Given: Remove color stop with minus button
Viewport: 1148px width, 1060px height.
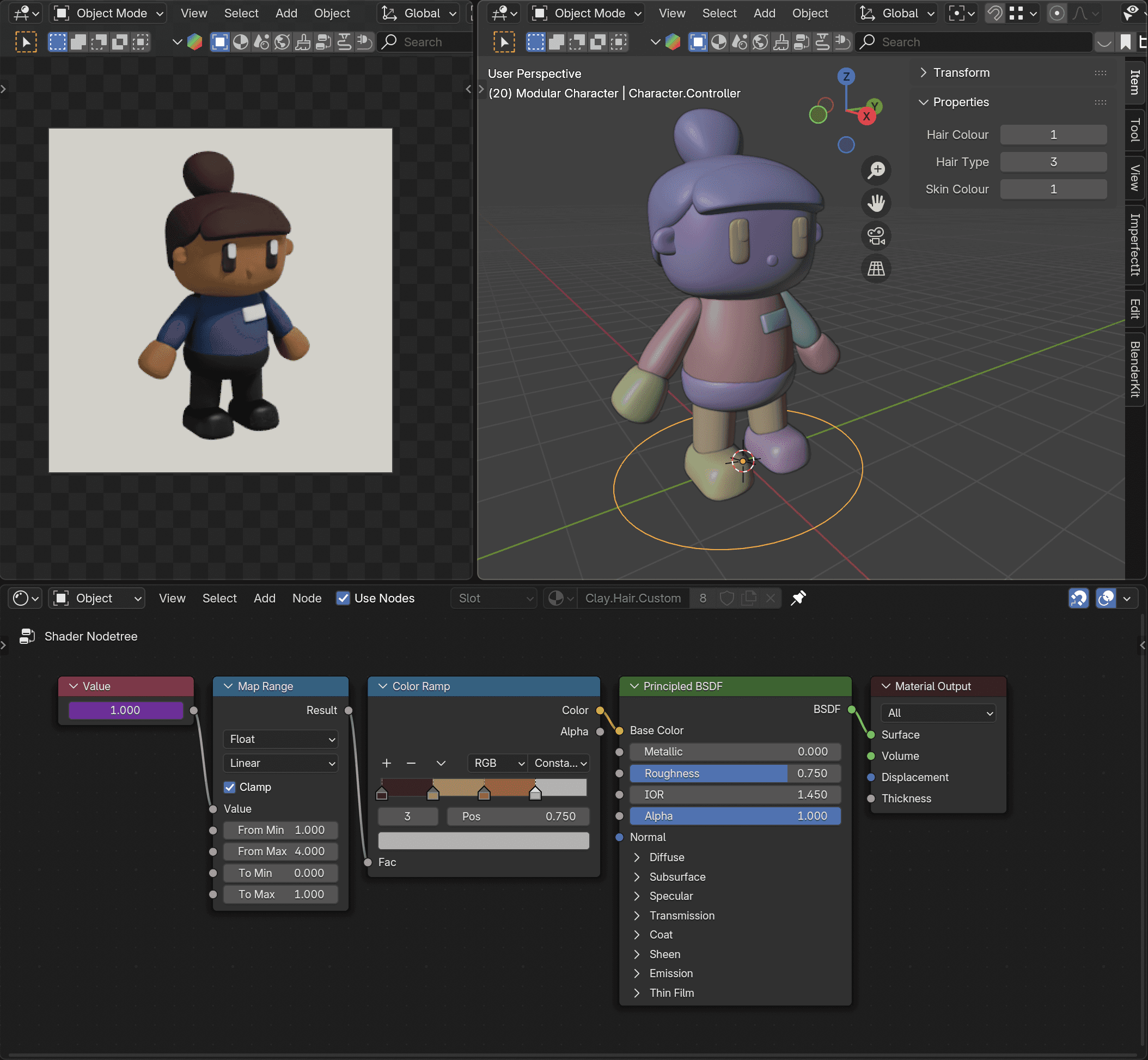Looking at the screenshot, I should click(411, 763).
